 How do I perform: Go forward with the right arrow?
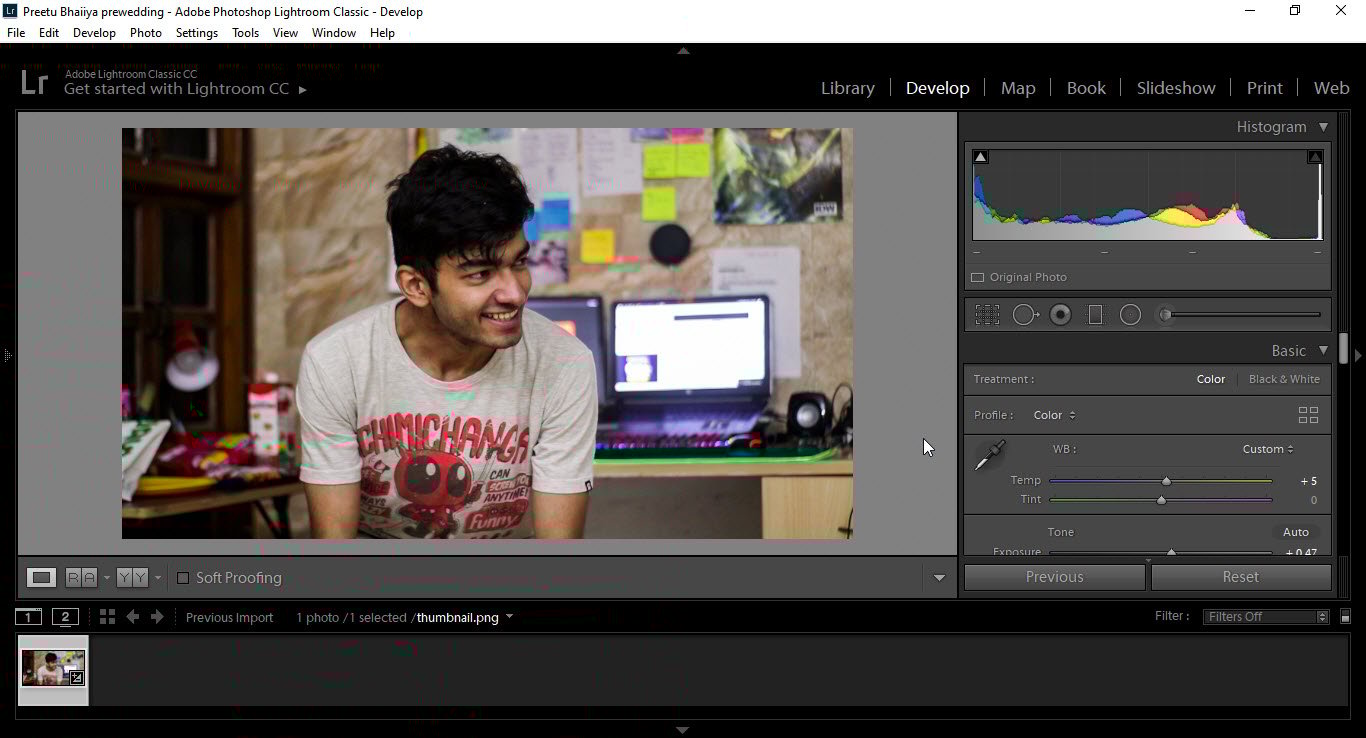pos(157,617)
